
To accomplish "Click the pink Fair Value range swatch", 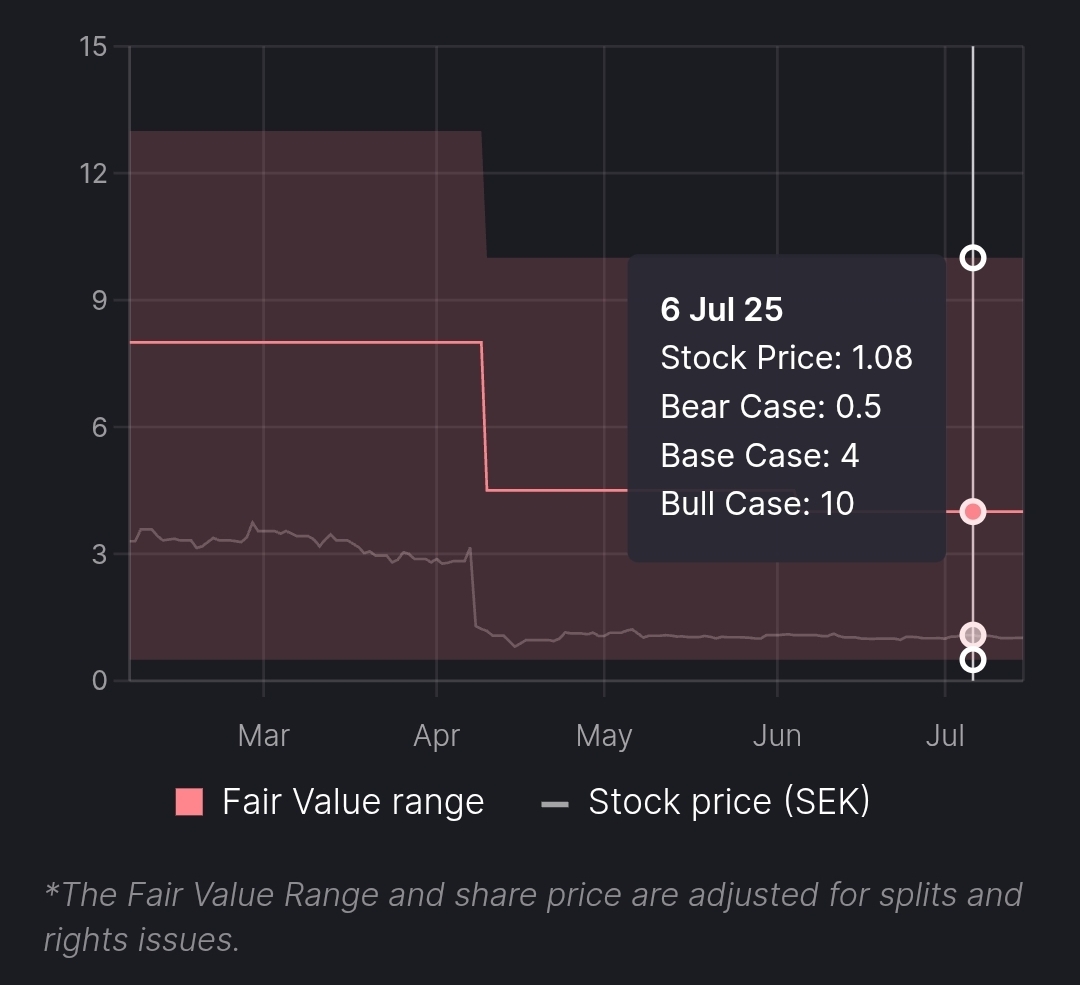I will [189, 802].
